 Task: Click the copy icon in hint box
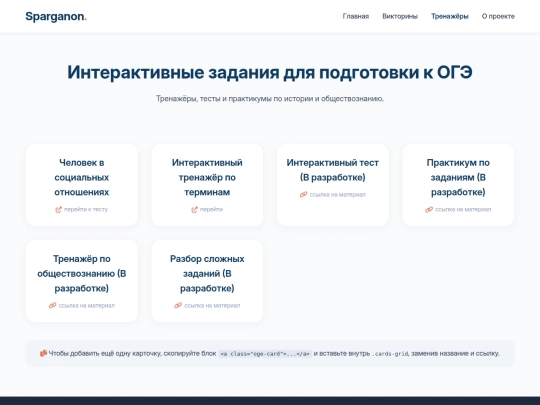click(x=43, y=353)
